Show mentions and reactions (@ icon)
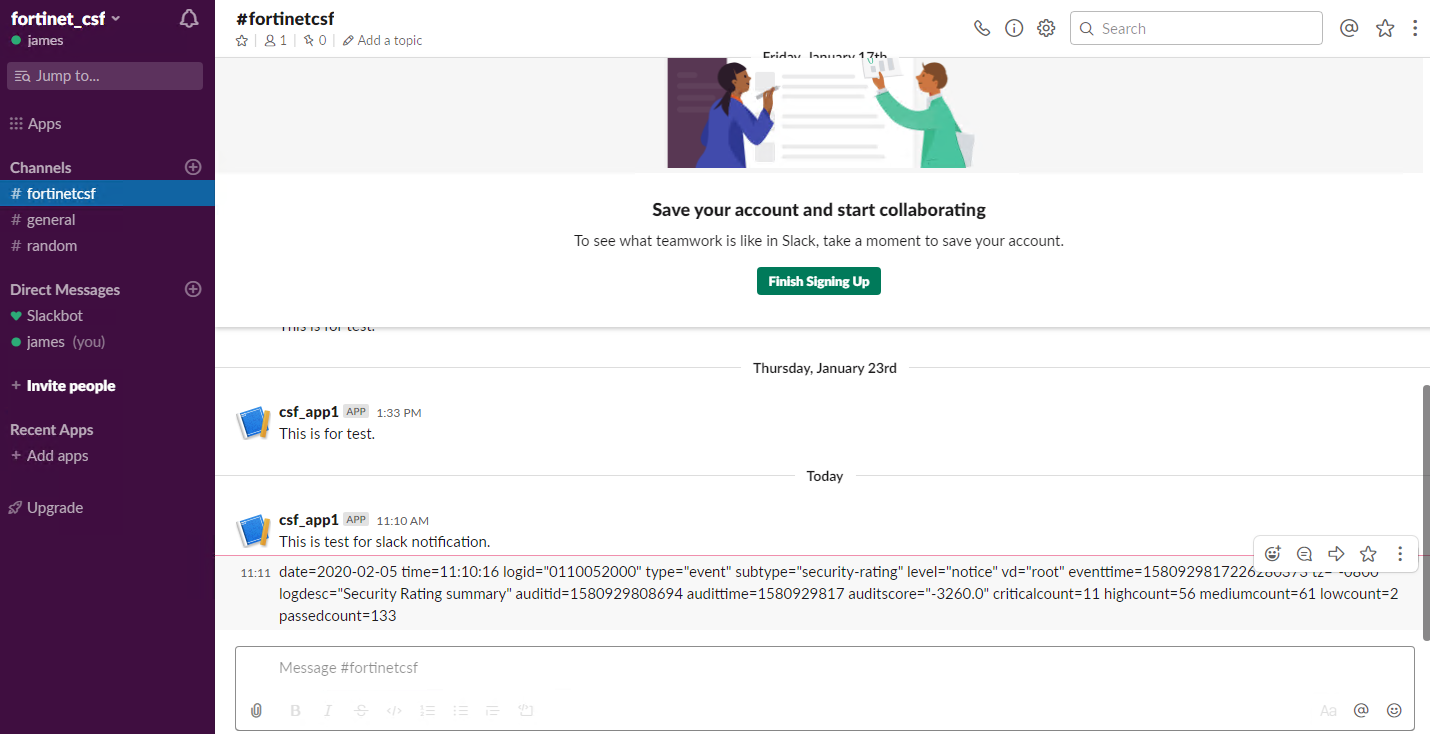The width and height of the screenshot is (1437, 735). tap(1349, 28)
